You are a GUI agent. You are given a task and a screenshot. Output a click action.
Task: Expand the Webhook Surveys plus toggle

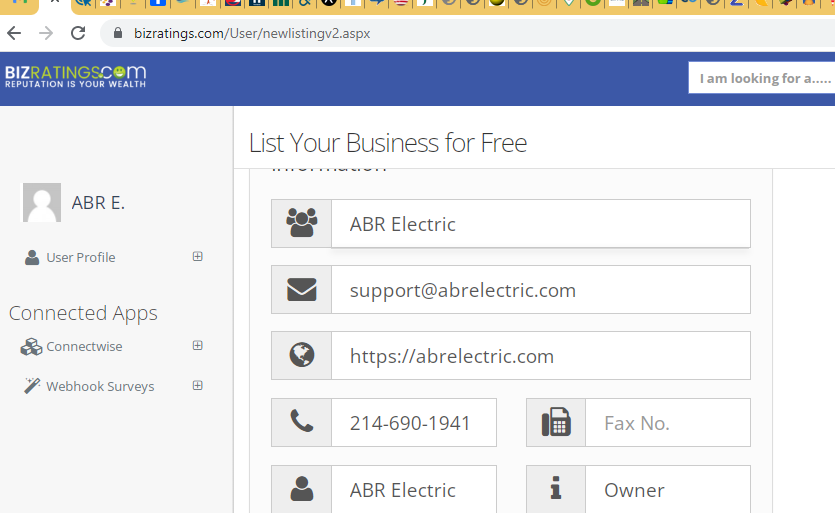coord(198,386)
